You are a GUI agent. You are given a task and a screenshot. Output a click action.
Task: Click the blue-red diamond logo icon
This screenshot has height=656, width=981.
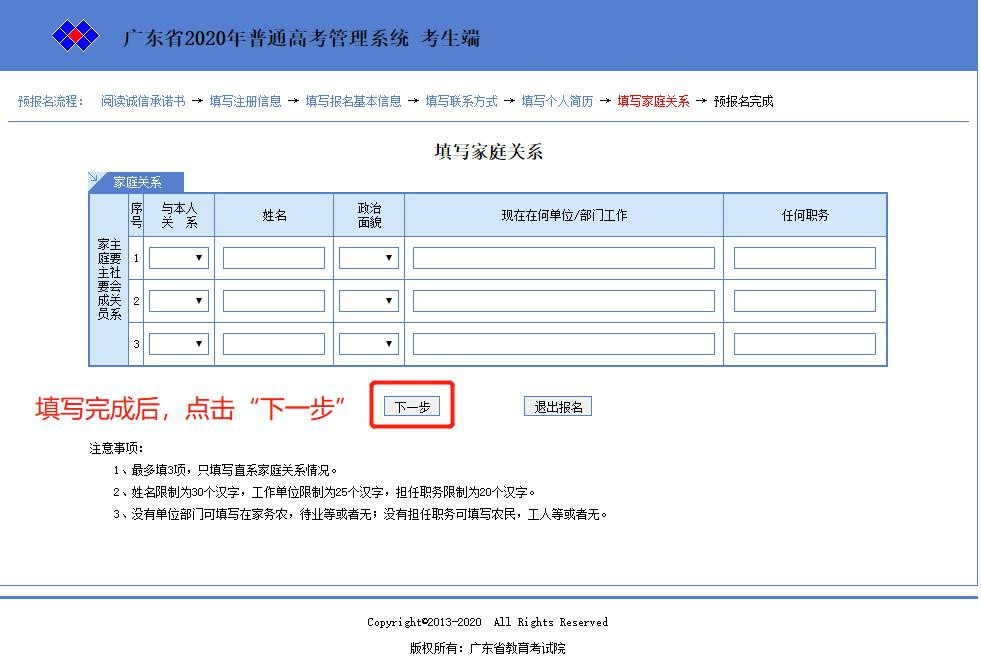pyautogui.click(x=76, y=37)
